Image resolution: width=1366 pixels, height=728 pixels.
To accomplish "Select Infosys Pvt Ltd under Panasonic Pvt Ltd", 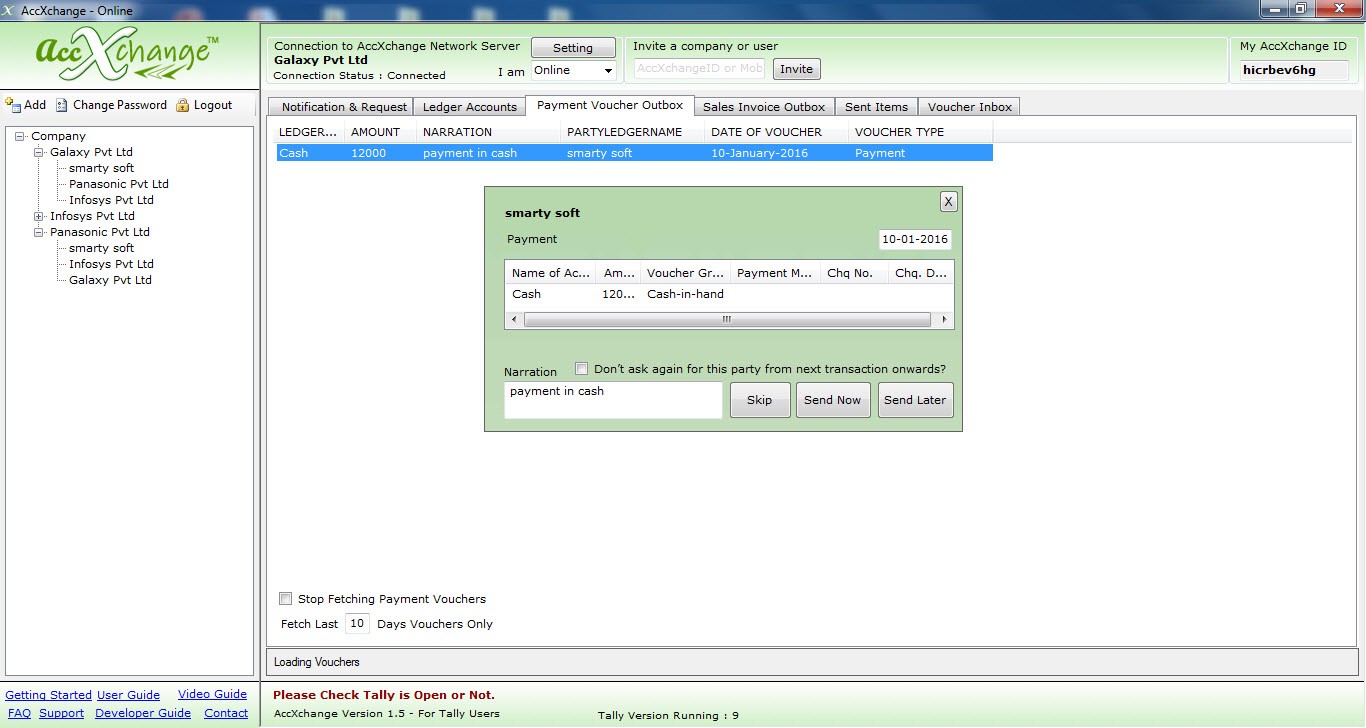I will pos(111,264).
